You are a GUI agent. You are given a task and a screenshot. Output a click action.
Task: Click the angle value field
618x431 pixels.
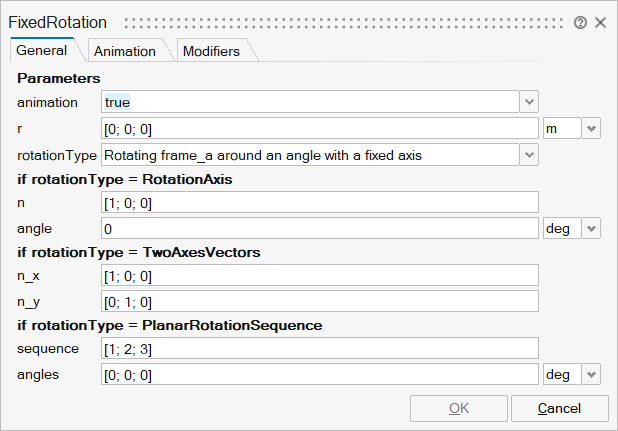(x=320, y=229)
